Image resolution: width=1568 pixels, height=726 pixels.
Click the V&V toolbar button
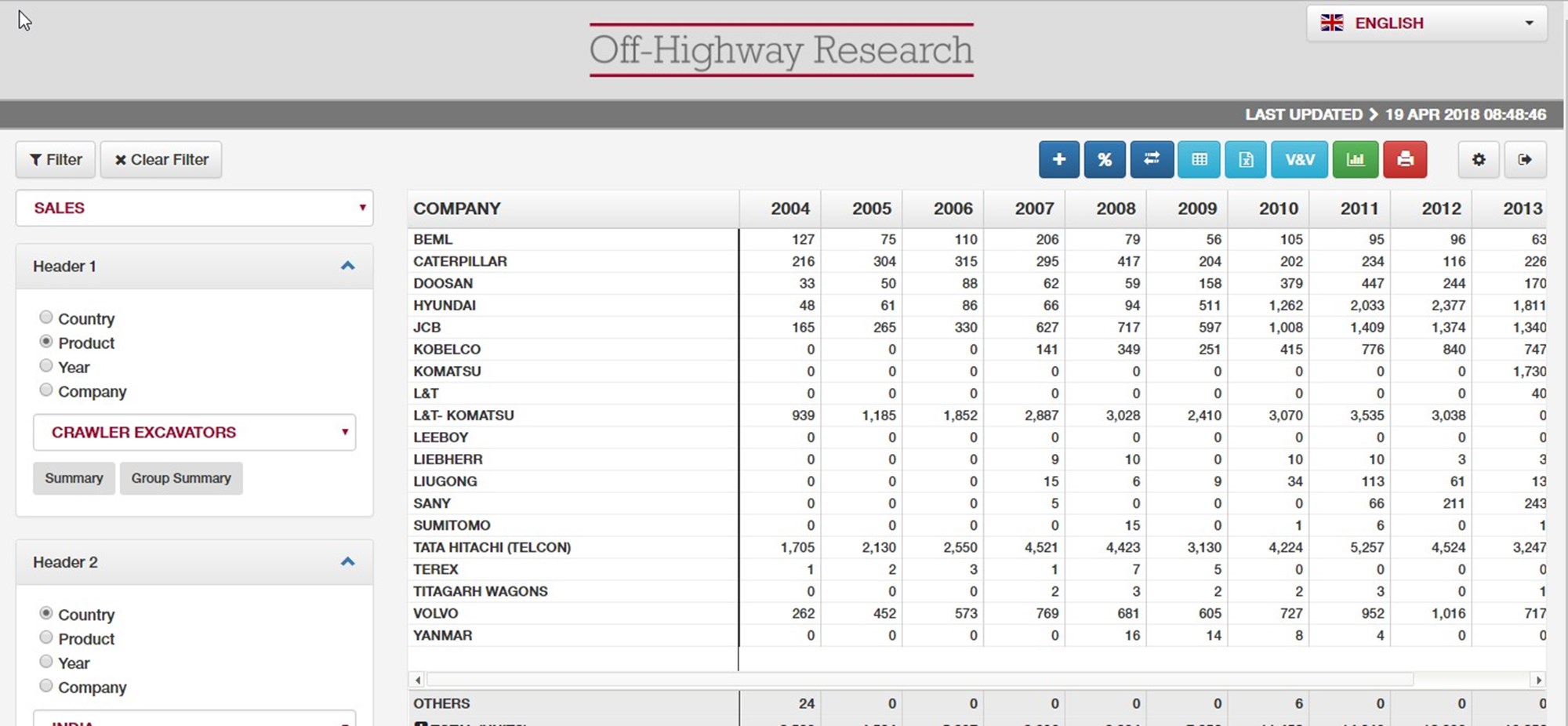click(x=1300, y=160)
